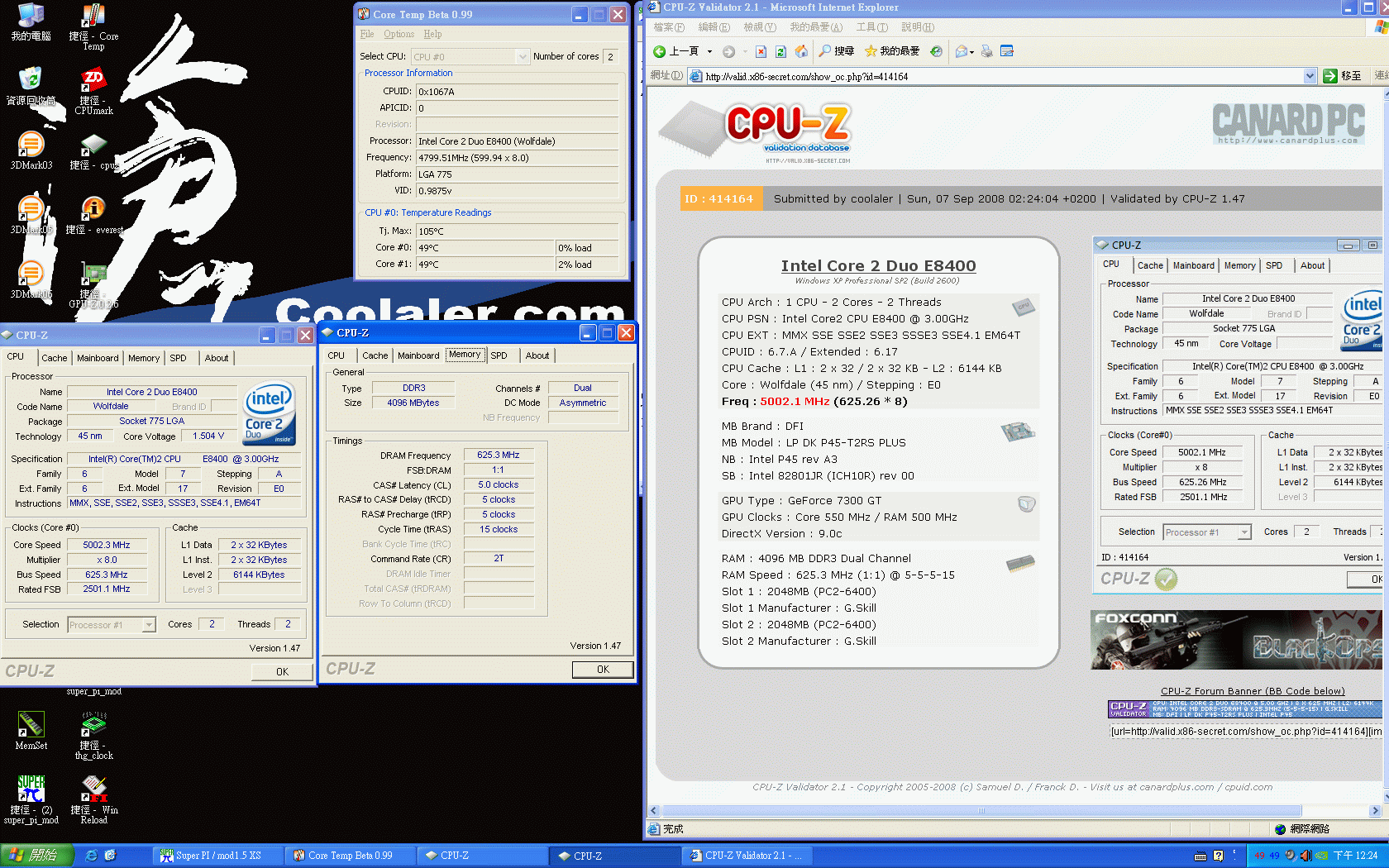Viewport: 1389px width, 868px height.
Task: Stop page loading in Internet Explorer
Action: click(x=761, y=51)
